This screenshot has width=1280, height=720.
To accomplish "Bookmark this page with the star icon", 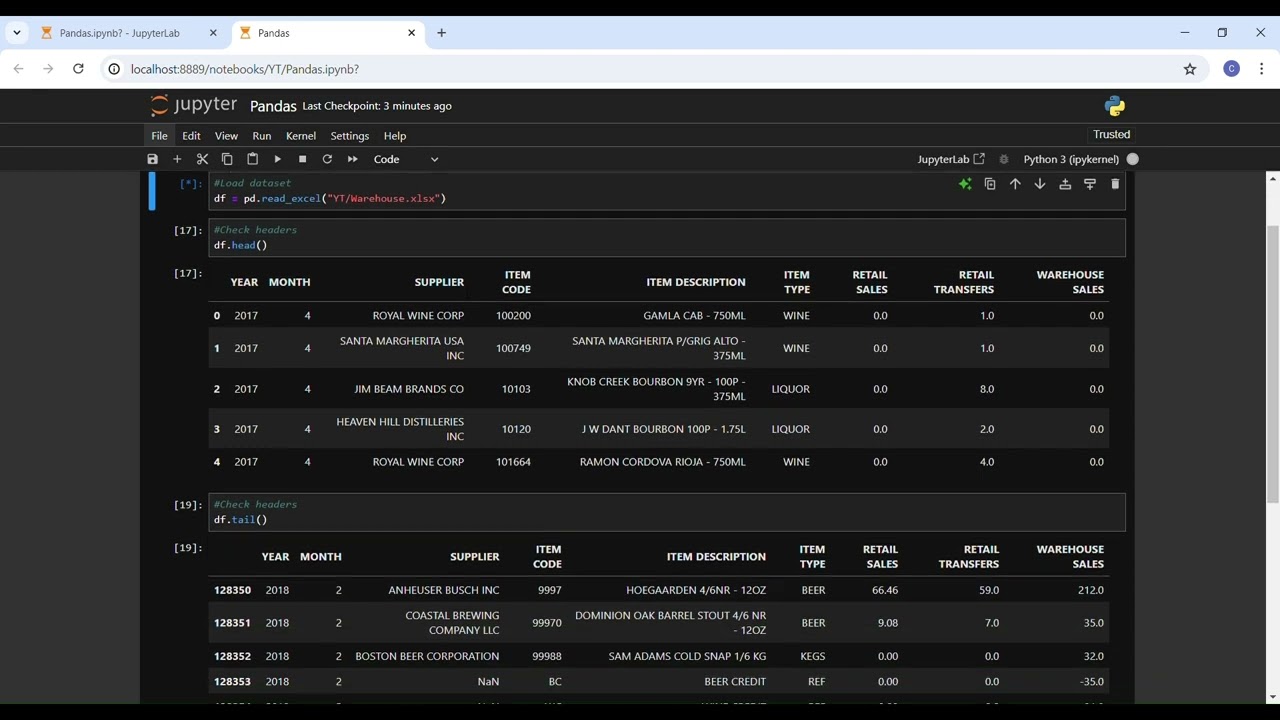I will (x=1190, y=69).
